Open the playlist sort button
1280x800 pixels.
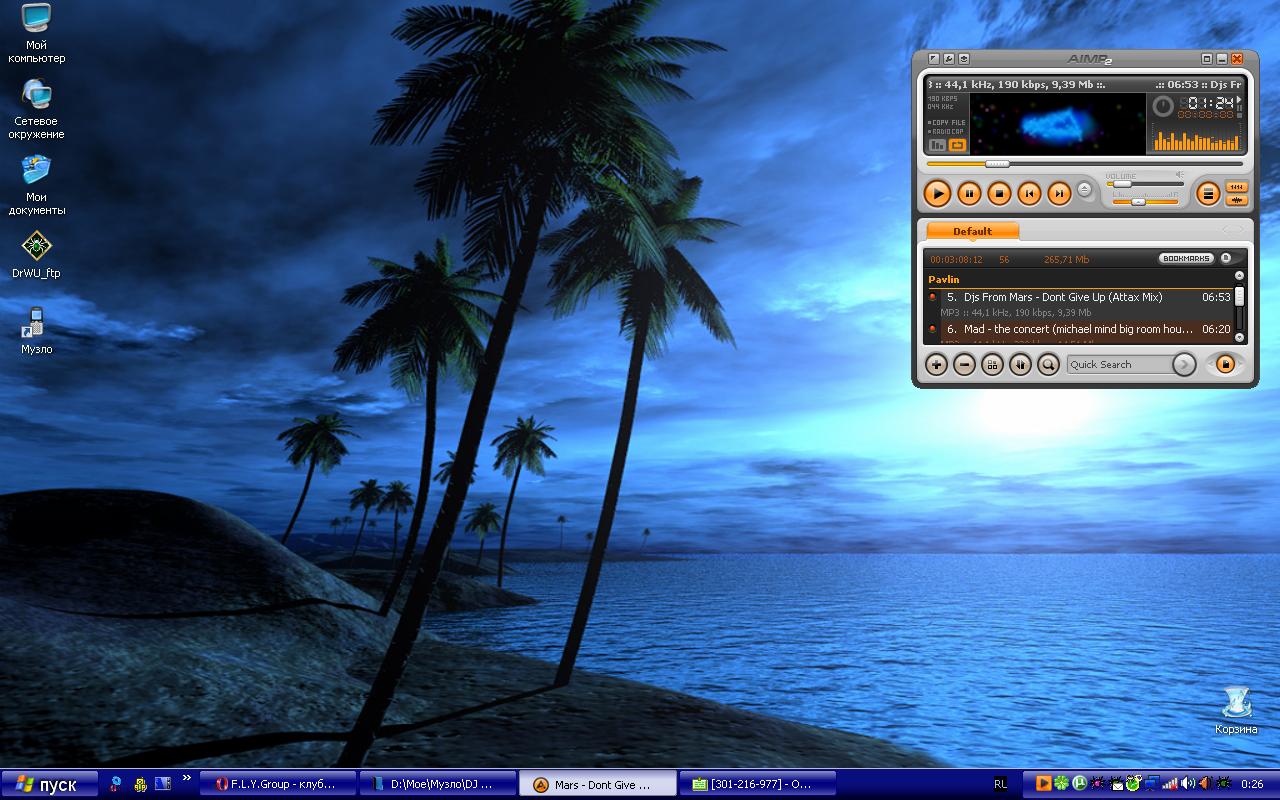tap(1020, 365)
